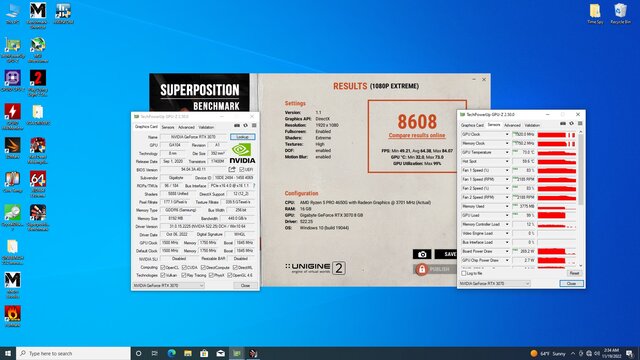Open Superposition Benchmark desktop shortcut

(38, 218)
